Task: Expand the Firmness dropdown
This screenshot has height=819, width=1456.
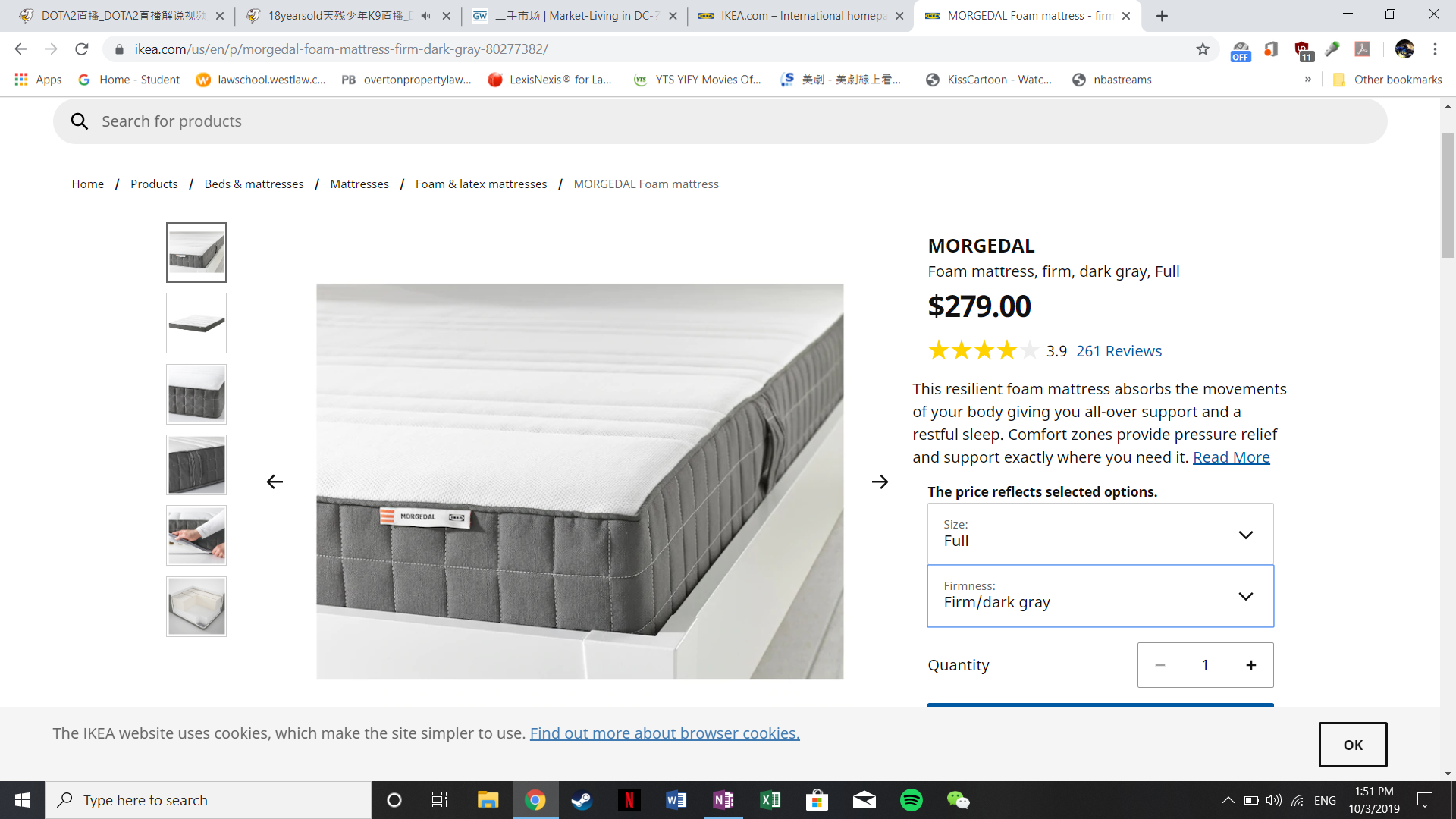Action: (x=1100, y=596)
